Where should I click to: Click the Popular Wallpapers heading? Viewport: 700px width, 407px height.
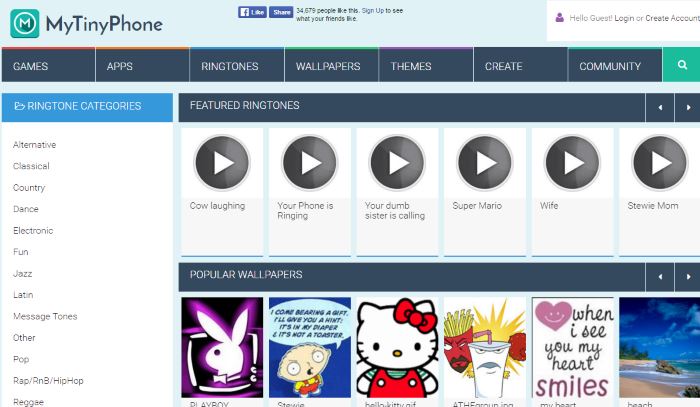[246, 274]
